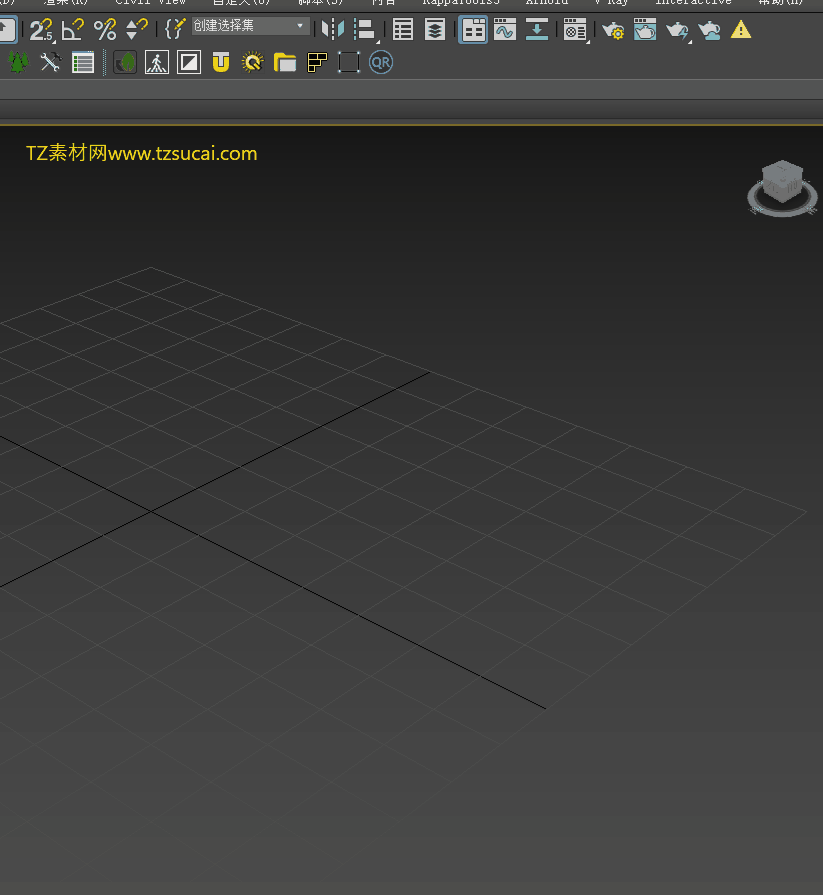823x895 pixels.
Task: Open the Scene Explorer toggle icon
Action: coord(403,30)
